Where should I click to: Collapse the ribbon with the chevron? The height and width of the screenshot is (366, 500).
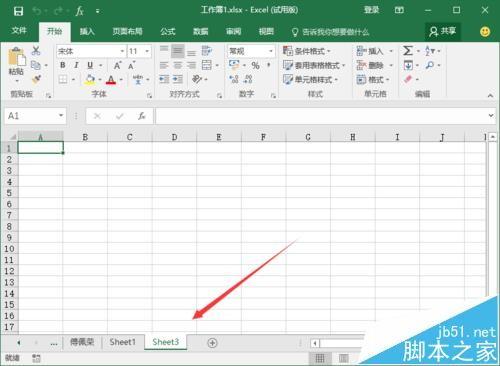[490, 96]
